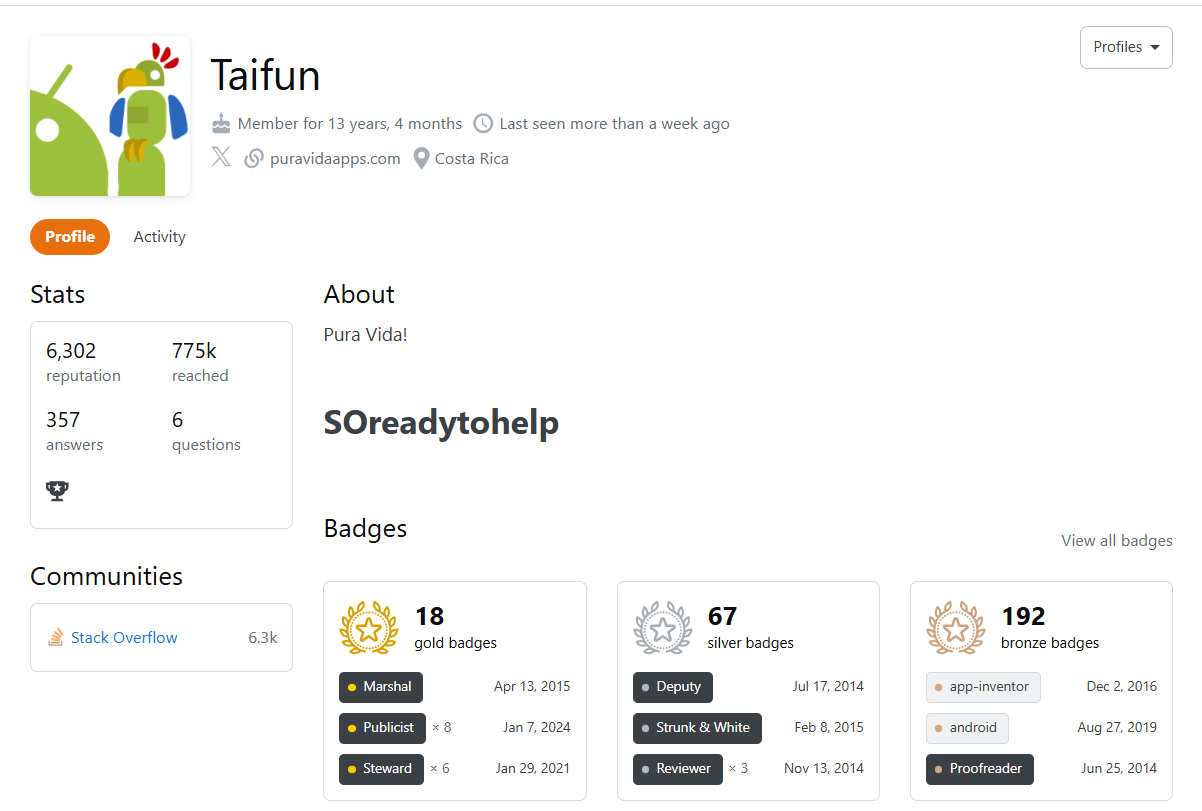The height and width of the screenshot is (811, 1202).
Task: Click the Costa Rica location text
Action: pyautogui.click(x=472, y=158)
